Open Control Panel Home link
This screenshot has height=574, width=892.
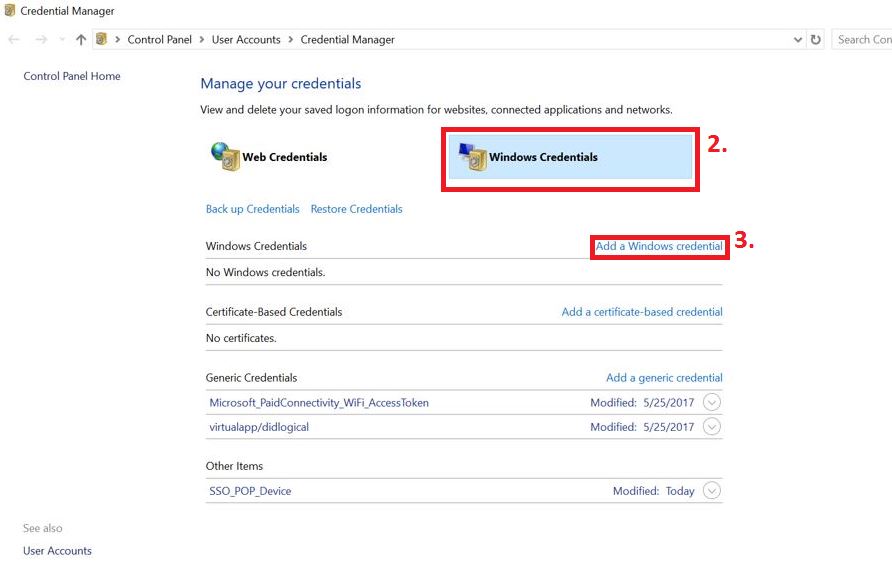click(x=72, y=76)
